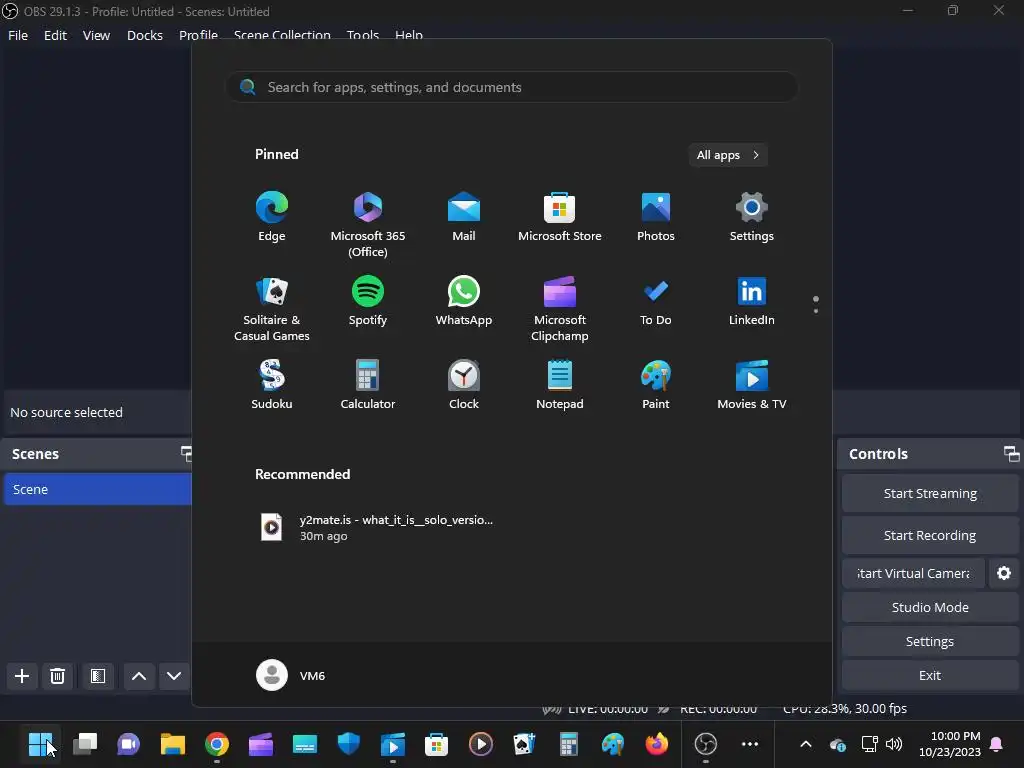Undock the Scenes panel
The width and height of the screenshot is (1024, 768).
(x=186, y=454)
